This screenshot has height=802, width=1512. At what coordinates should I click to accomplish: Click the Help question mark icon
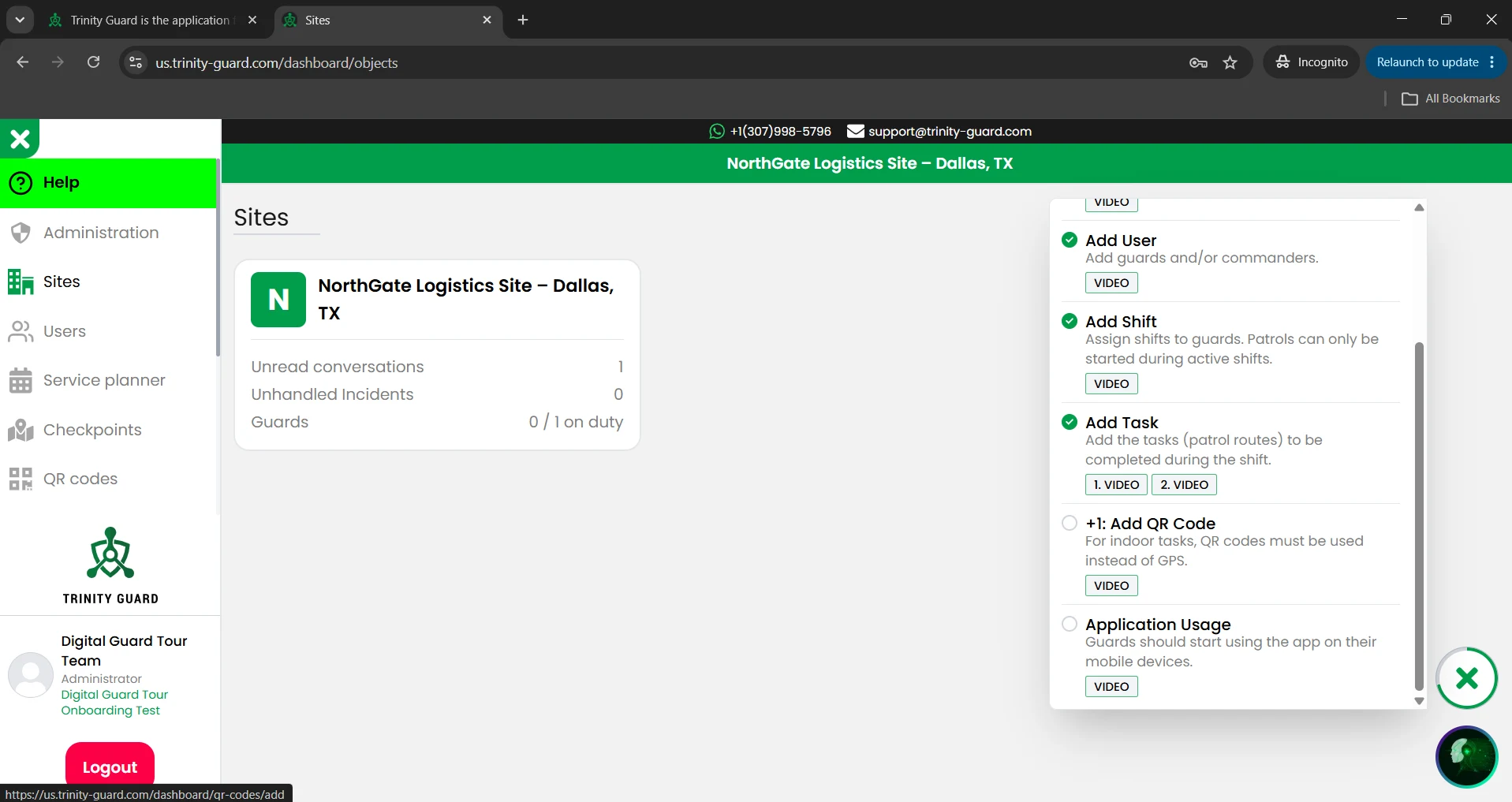point(21,183)
